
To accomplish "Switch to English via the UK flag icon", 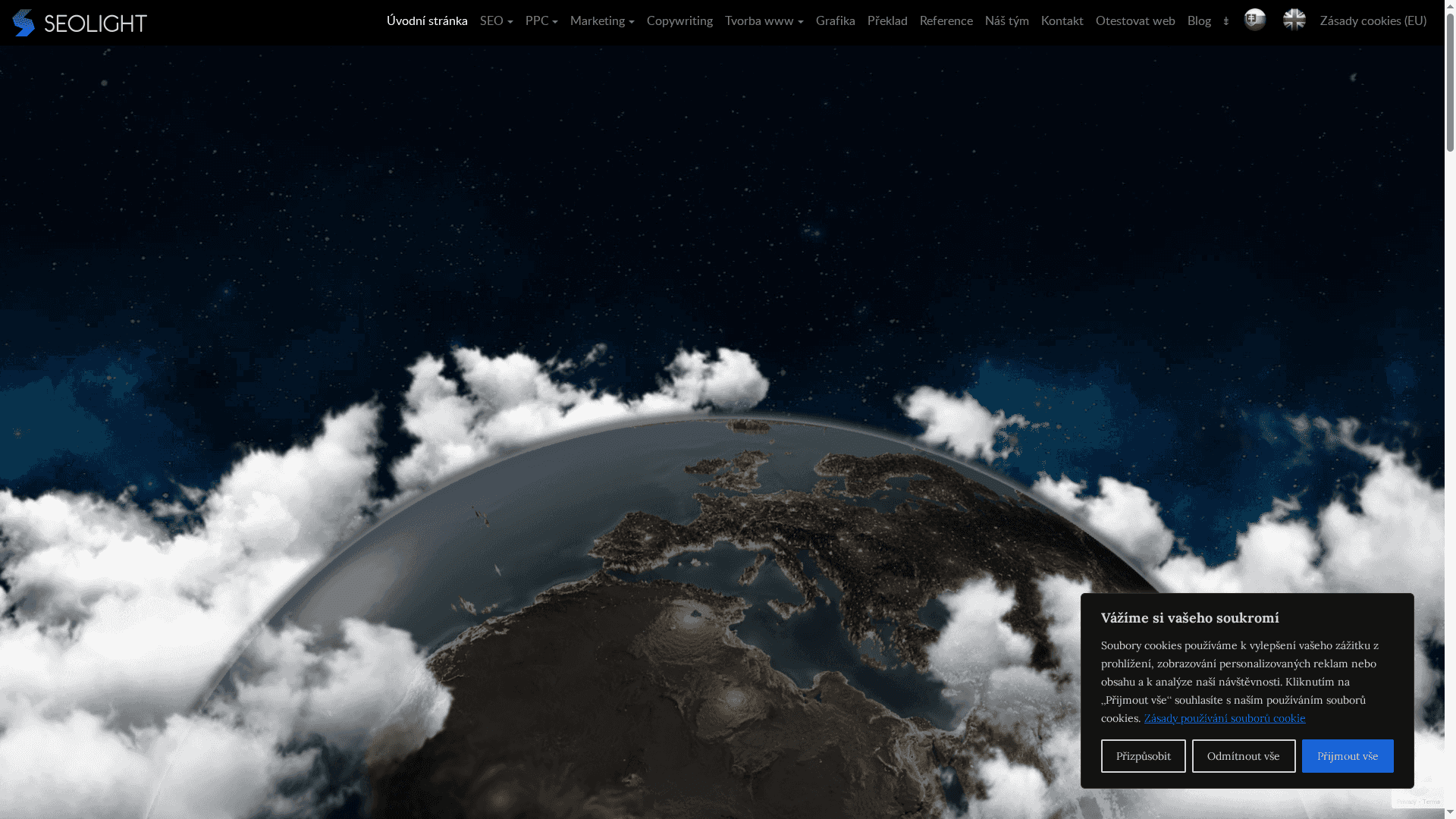I will click(1294, 20).
